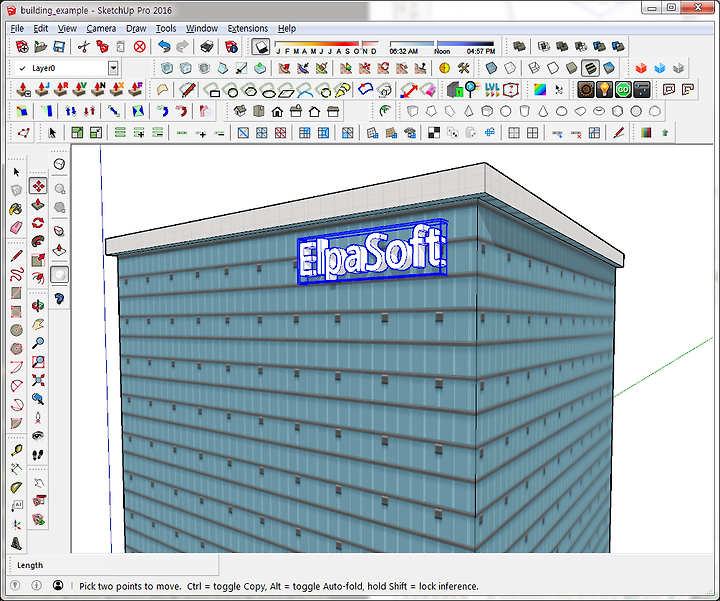Click the Print icon
This screenshot has height=601, width=720.
(x=207, y=47)
